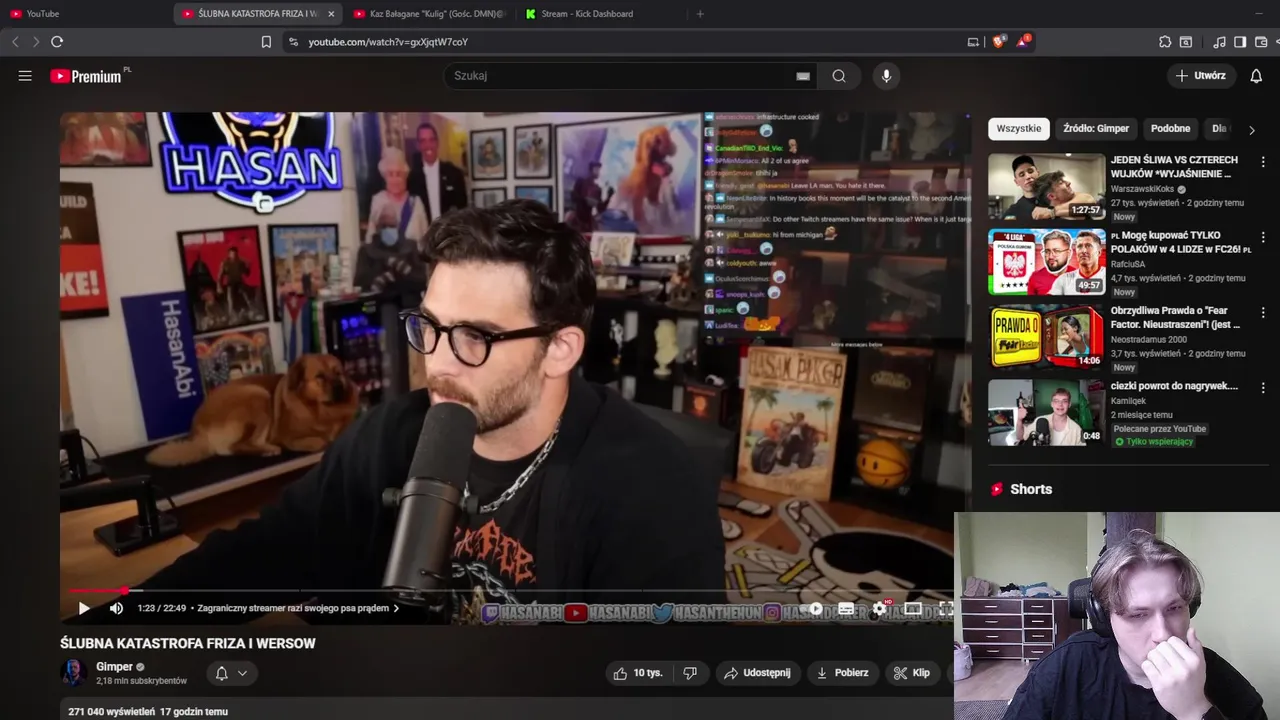The width and height of the screenshot is (1280, 720).
Task: Close the 'ŚLUBNA KATASTROFA FRIZA' tab
Action: [331, 14]
